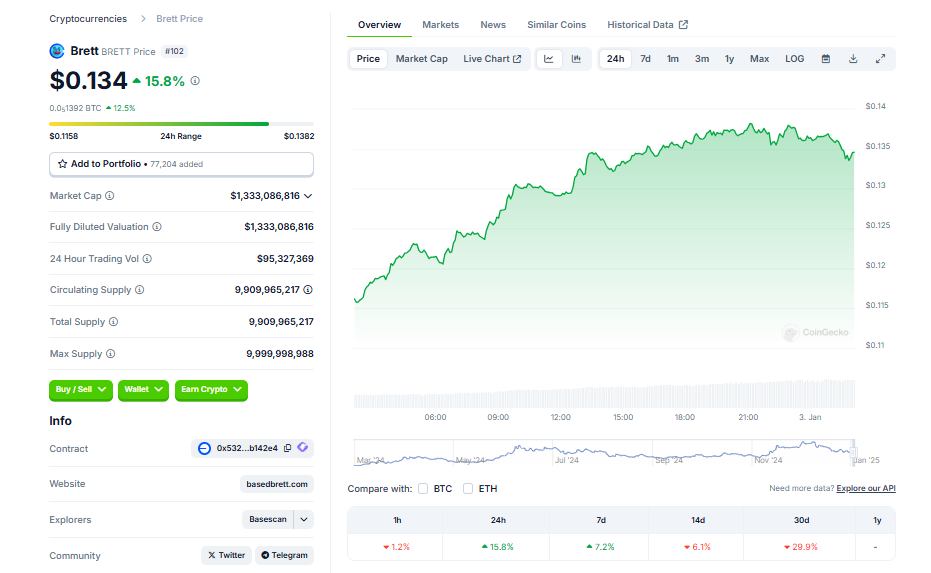Switch to line chart view icon

pos(549,59)
